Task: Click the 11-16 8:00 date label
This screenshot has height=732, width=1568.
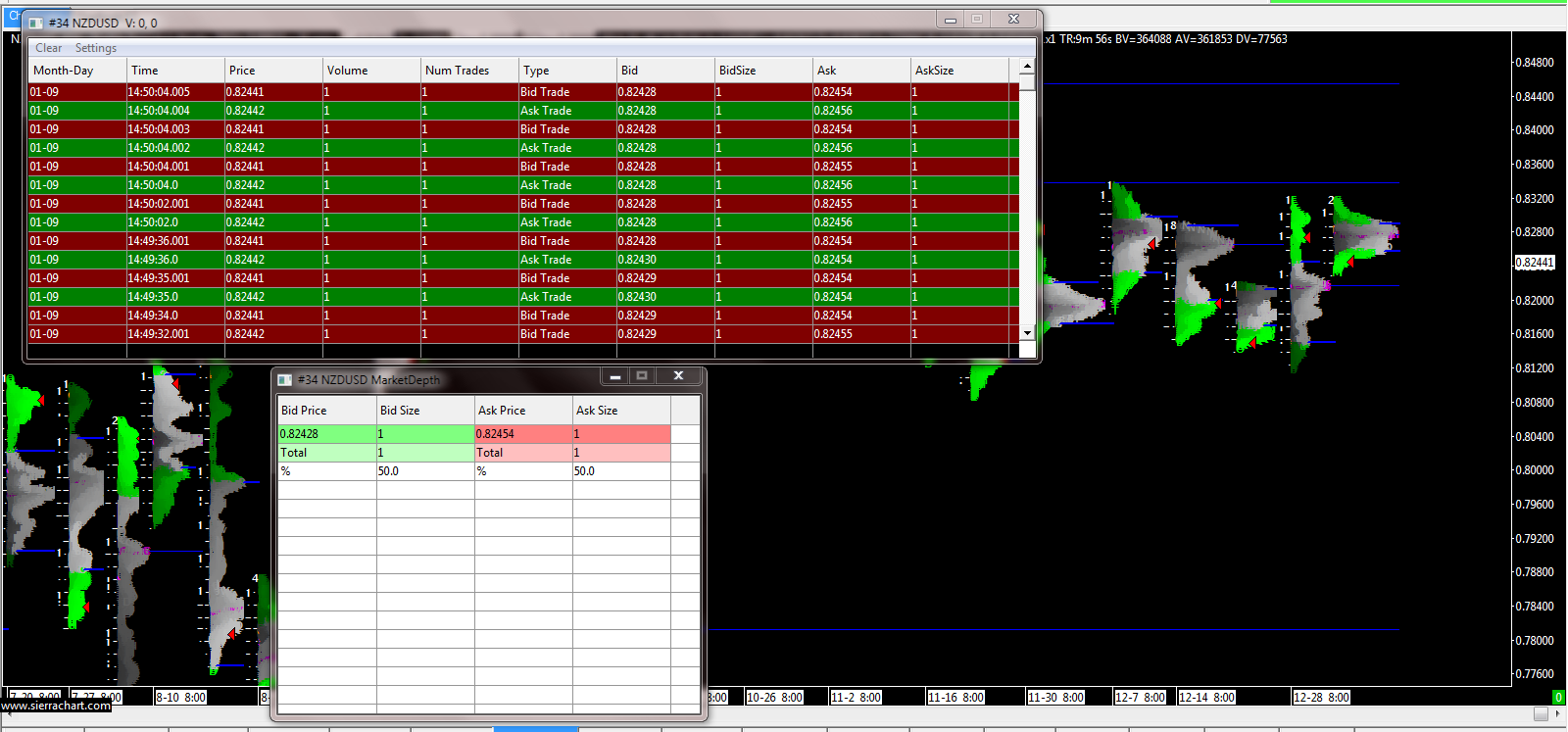Action: point(955,698)
